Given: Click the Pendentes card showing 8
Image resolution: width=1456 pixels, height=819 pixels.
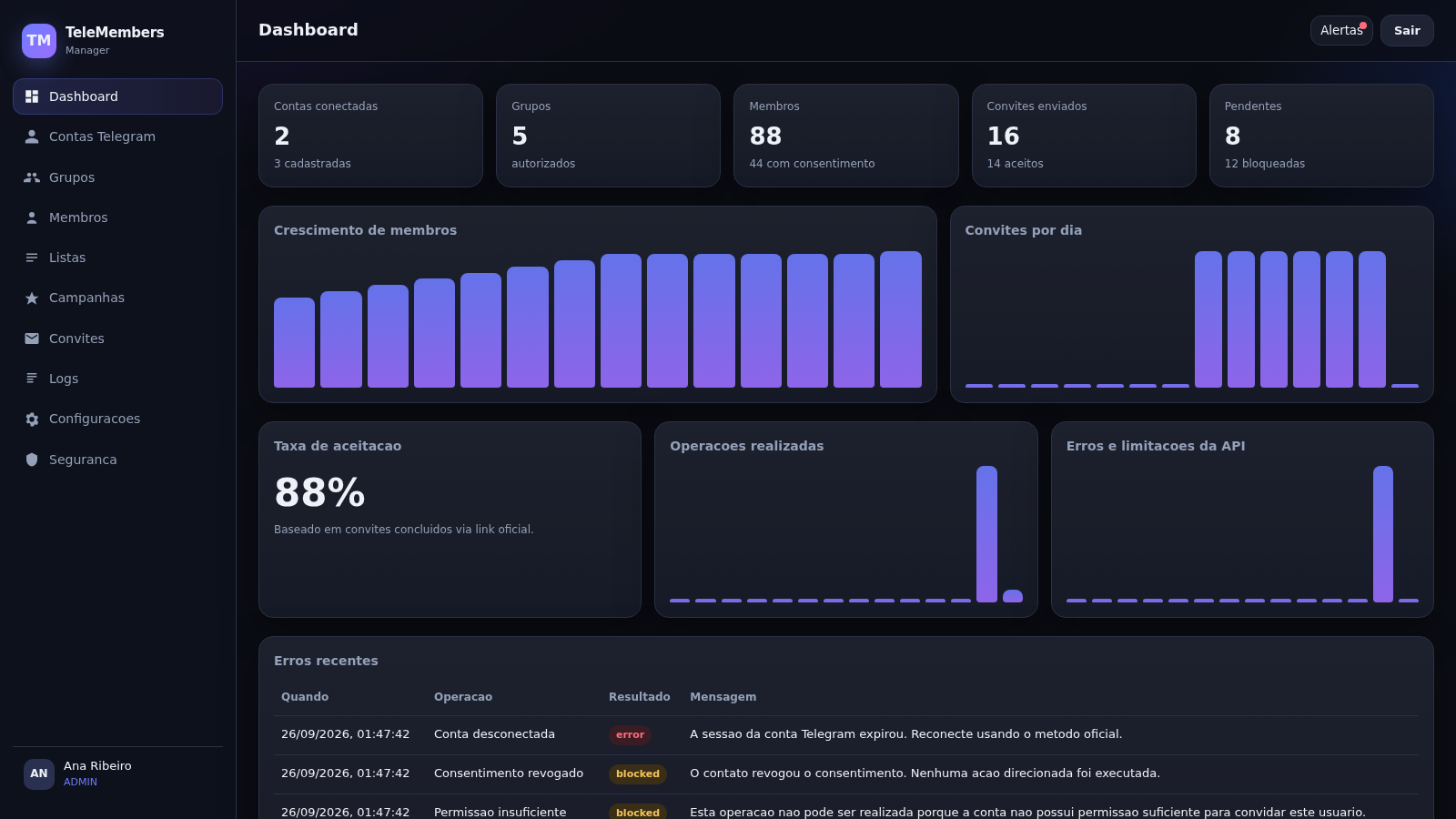Looking at the screenshot, I should point(1321,136).
